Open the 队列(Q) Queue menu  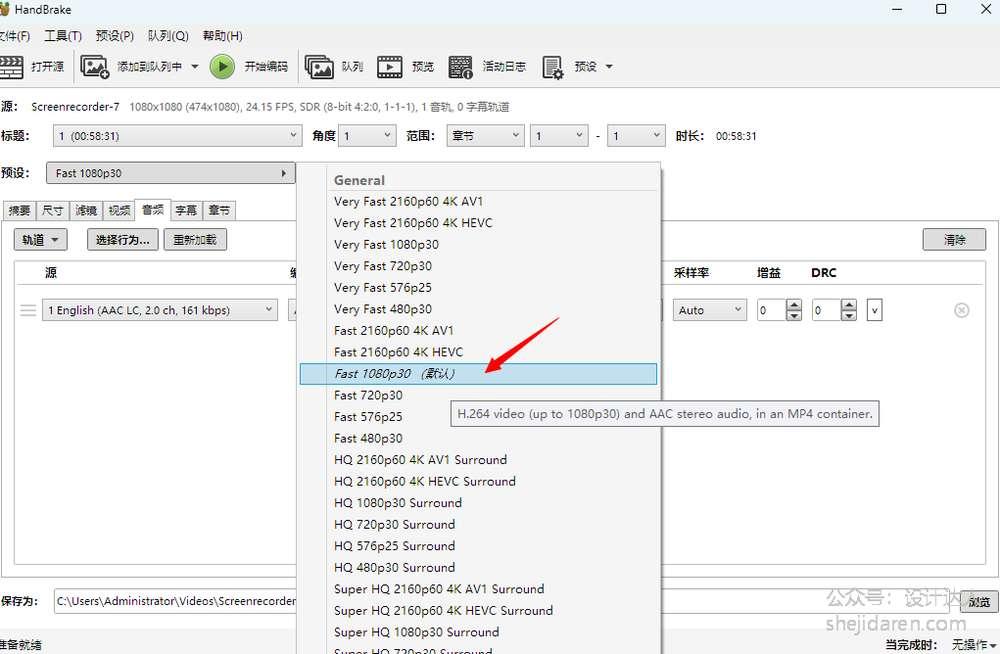[168, 36]
